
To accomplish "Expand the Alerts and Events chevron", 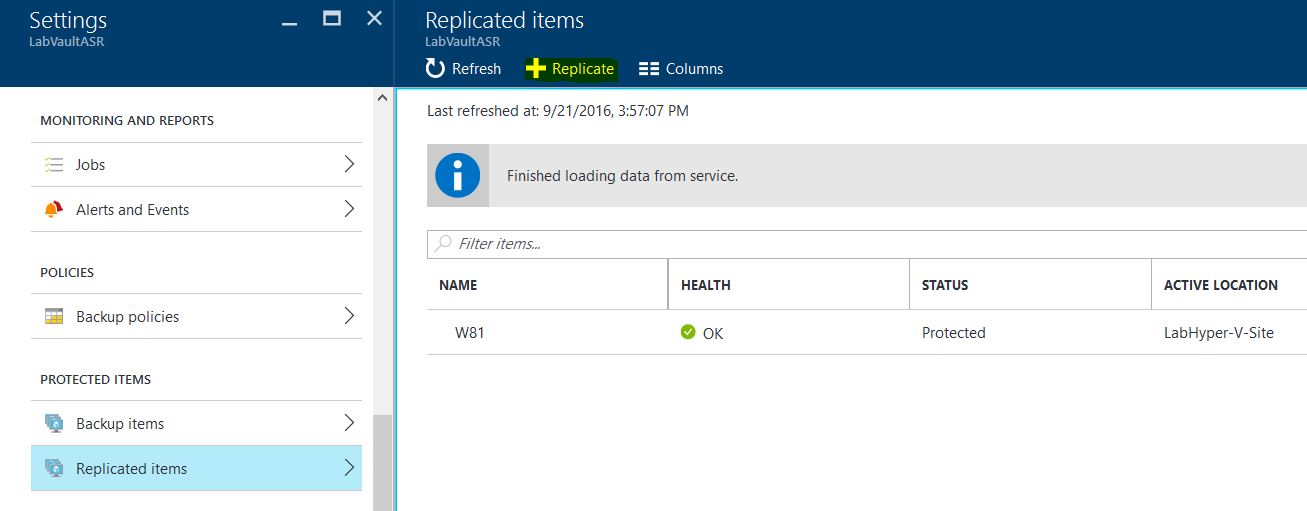I will click(x=349, y=210).
